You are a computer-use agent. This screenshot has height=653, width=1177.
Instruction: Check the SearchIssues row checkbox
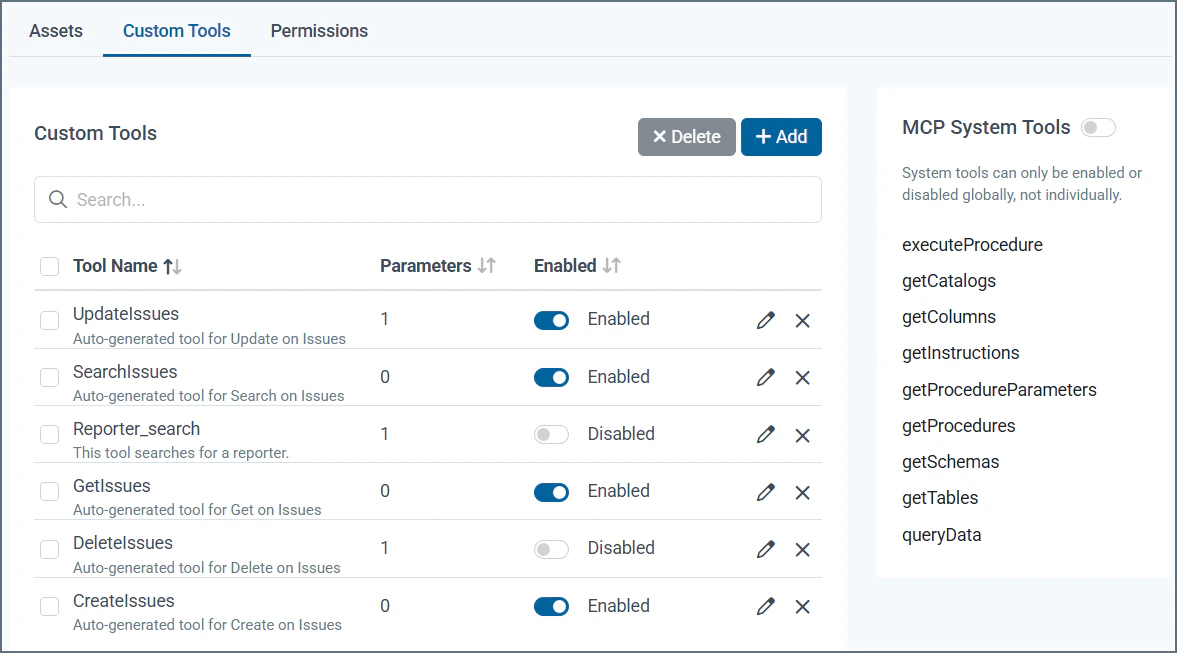[x=49, y=378]
